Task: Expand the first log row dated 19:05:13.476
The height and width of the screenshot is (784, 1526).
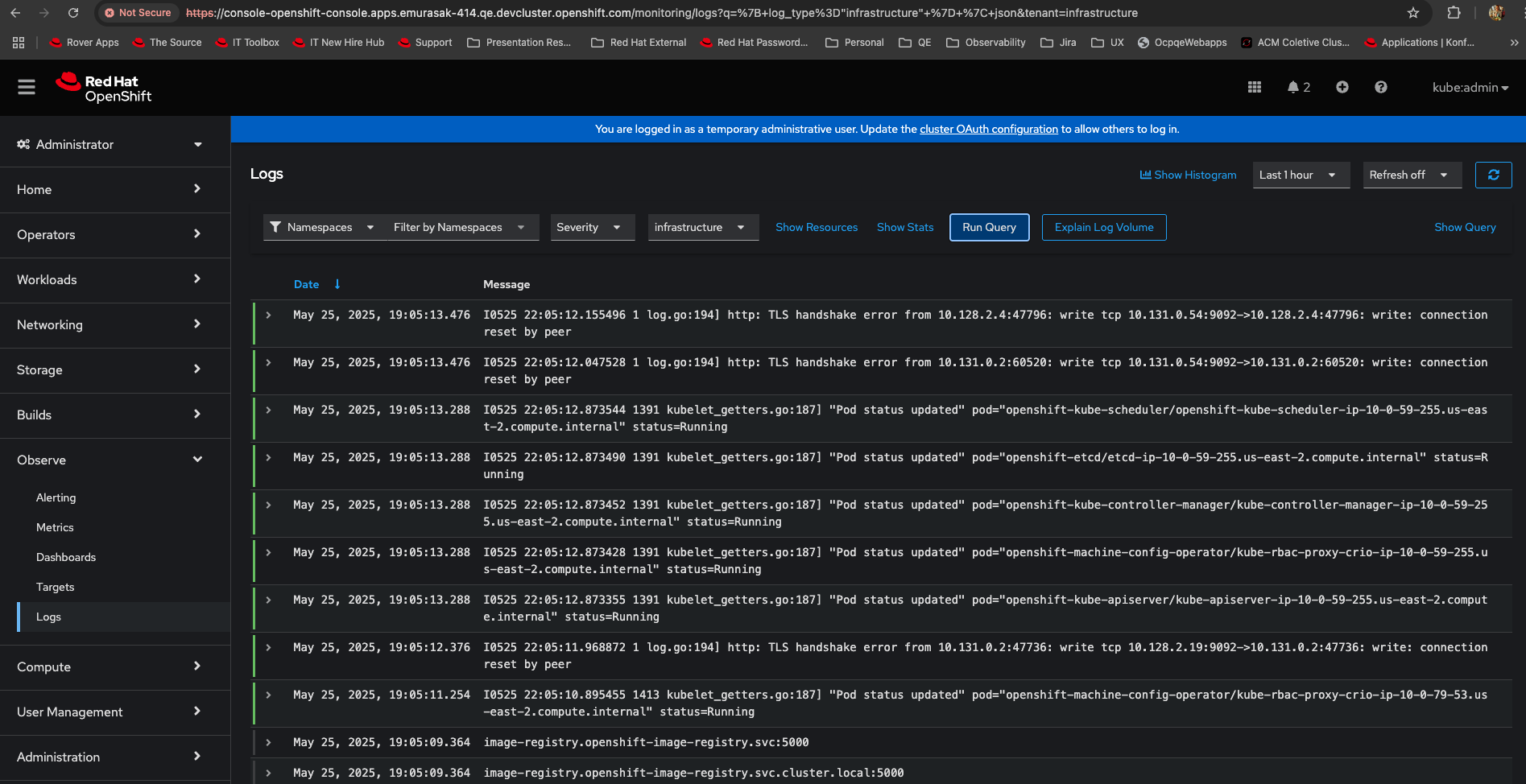Action: coord(269,315)
